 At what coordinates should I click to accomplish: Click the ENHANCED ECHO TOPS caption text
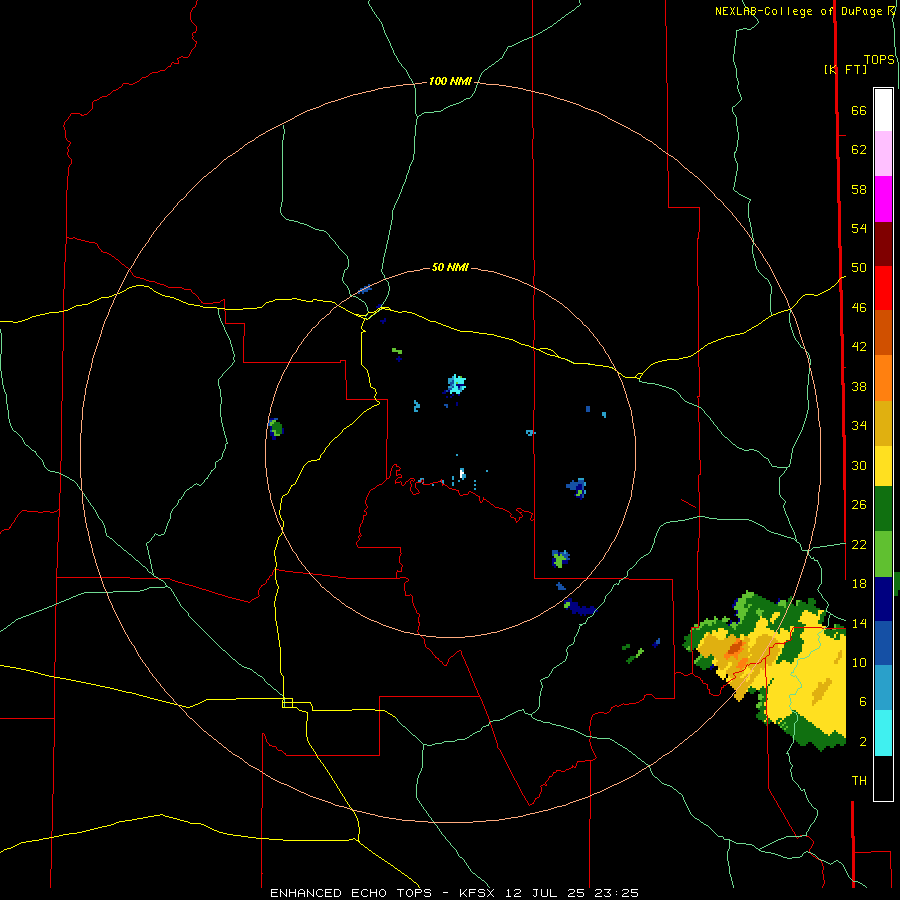(351, 893)
